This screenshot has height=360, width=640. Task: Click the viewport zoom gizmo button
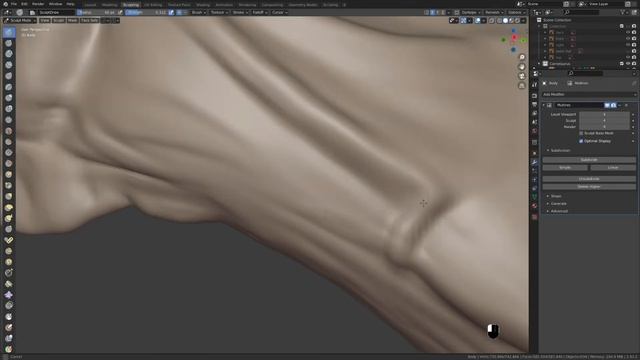(x=522, y=57)
